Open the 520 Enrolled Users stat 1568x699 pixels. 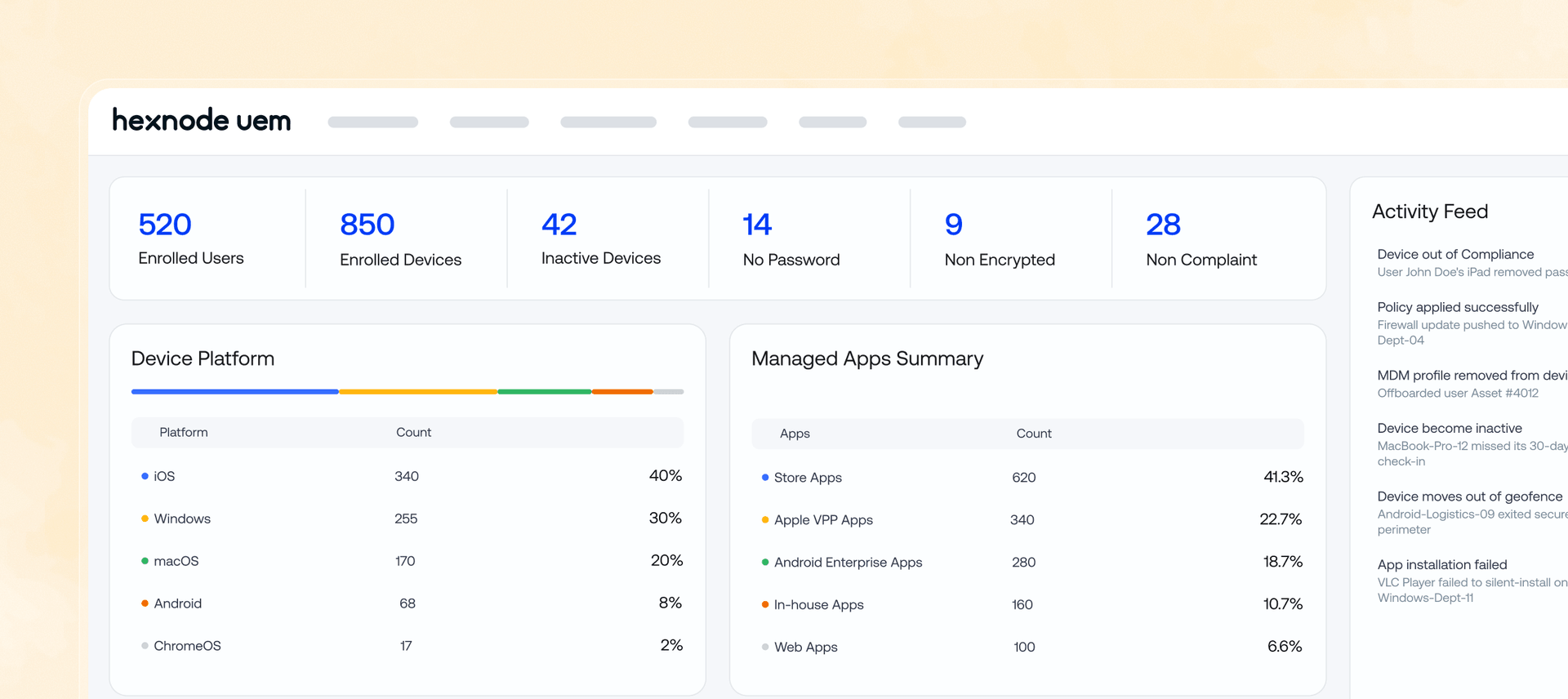click(191, 238)
